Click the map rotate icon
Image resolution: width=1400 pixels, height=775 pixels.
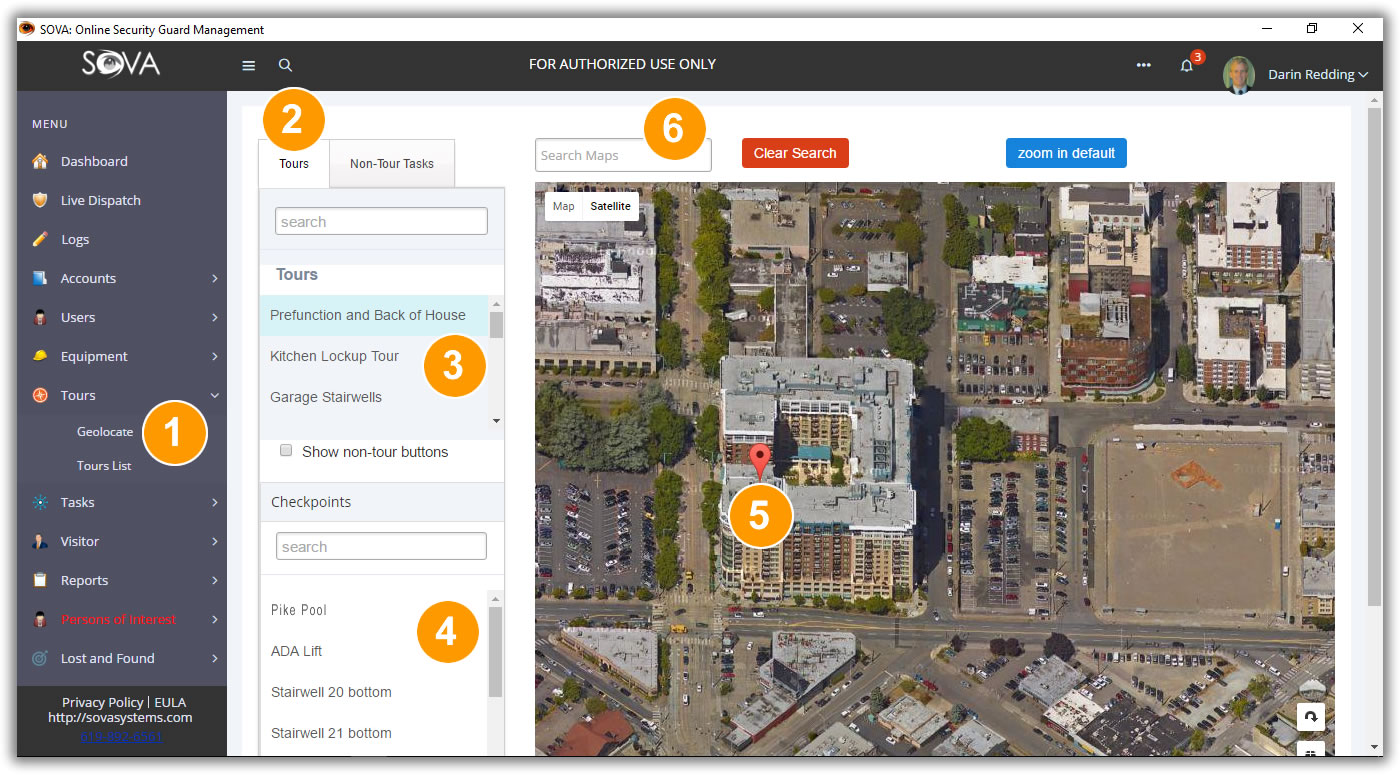click(x=1310, y=716)
